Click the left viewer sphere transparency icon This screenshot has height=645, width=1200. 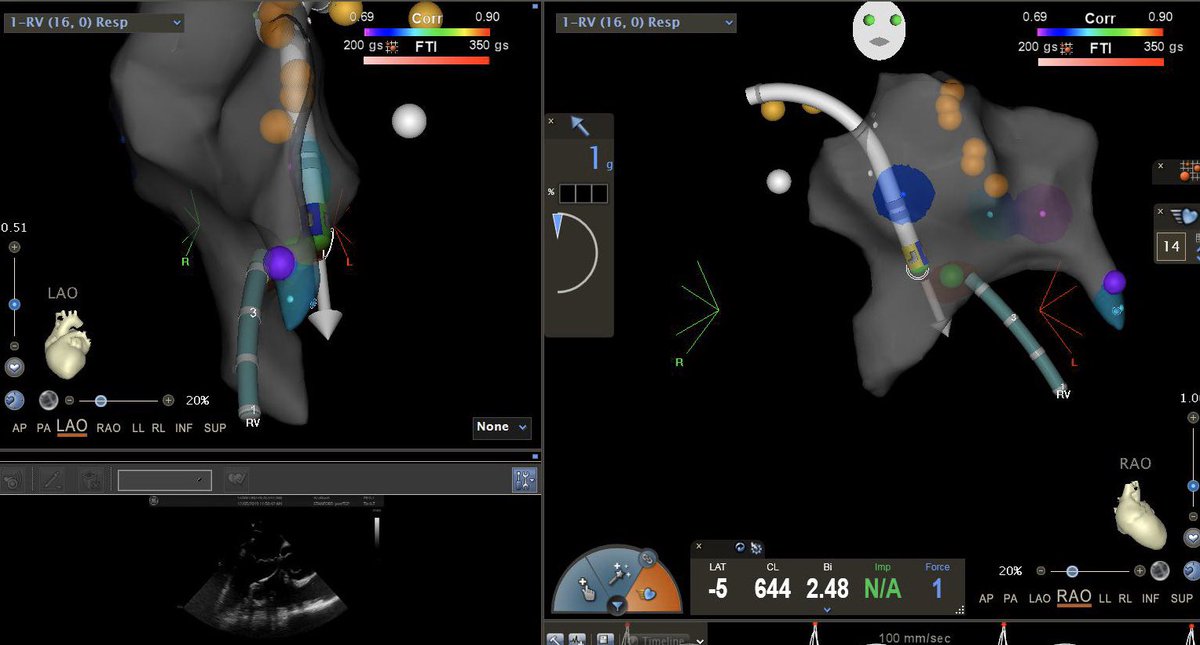(x=47, y=400)
